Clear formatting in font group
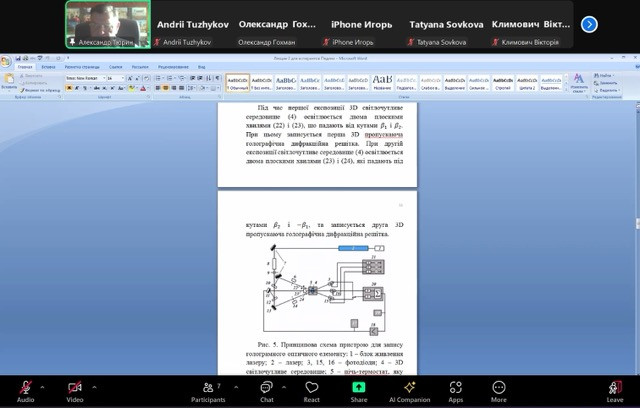 tap(146, 78)
